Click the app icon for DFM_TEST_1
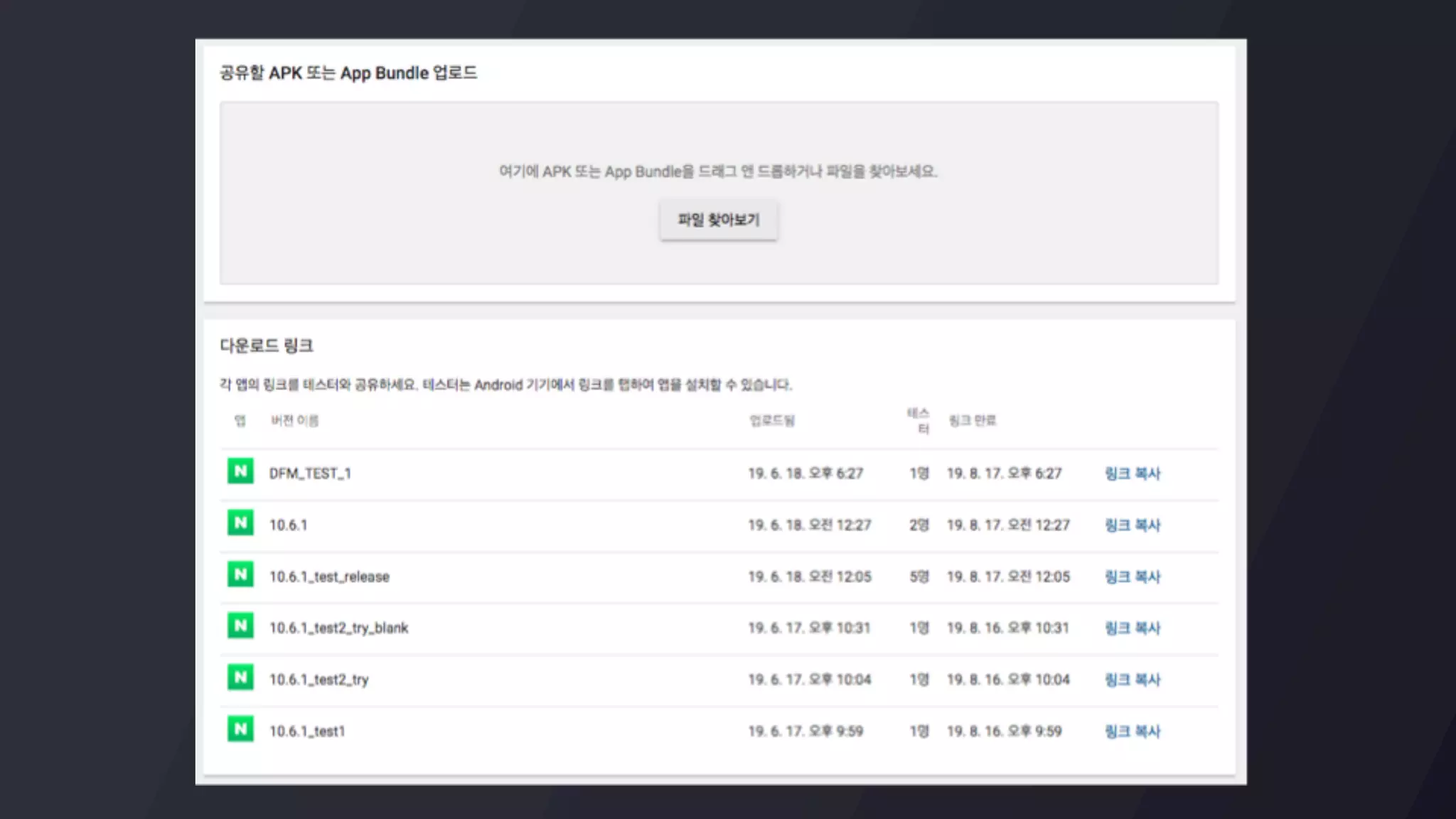This screenshot has height=819, width=1456. [240, 471]
